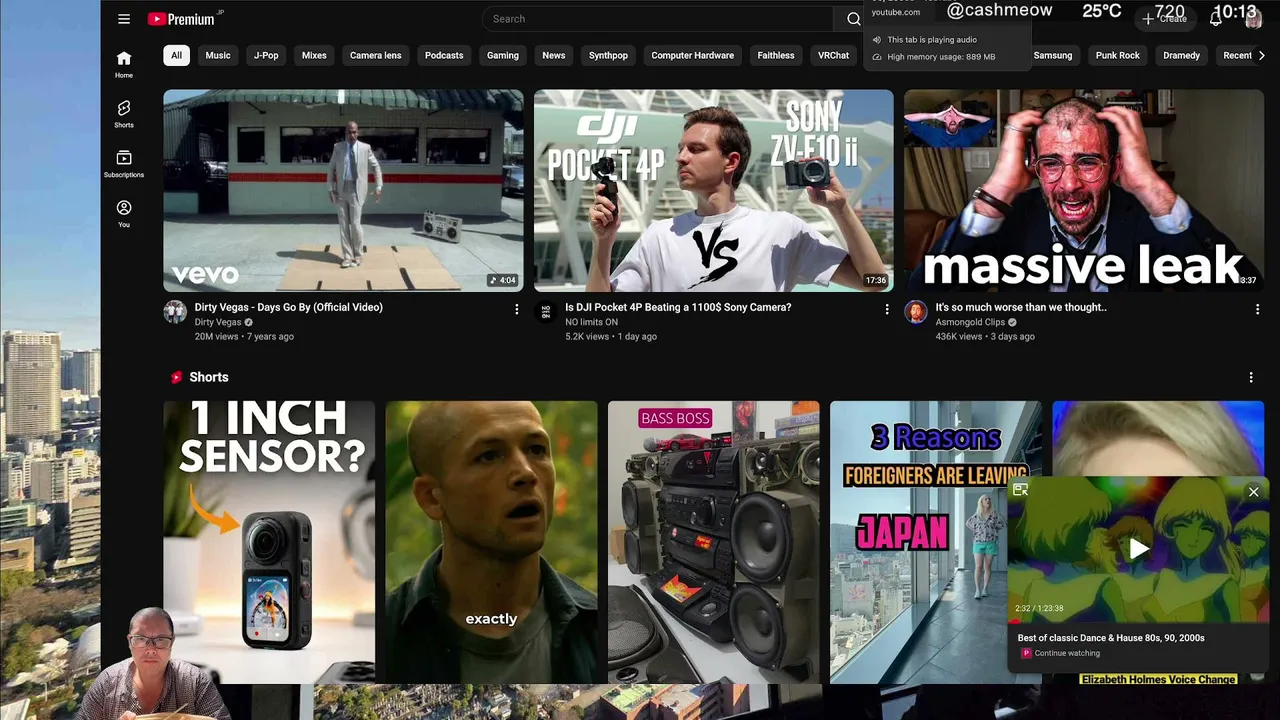Screen dimensions: 1280x720
Task: Click the 'Shorts' section heading
Action: pyautogui.click(x=209, y=377)
